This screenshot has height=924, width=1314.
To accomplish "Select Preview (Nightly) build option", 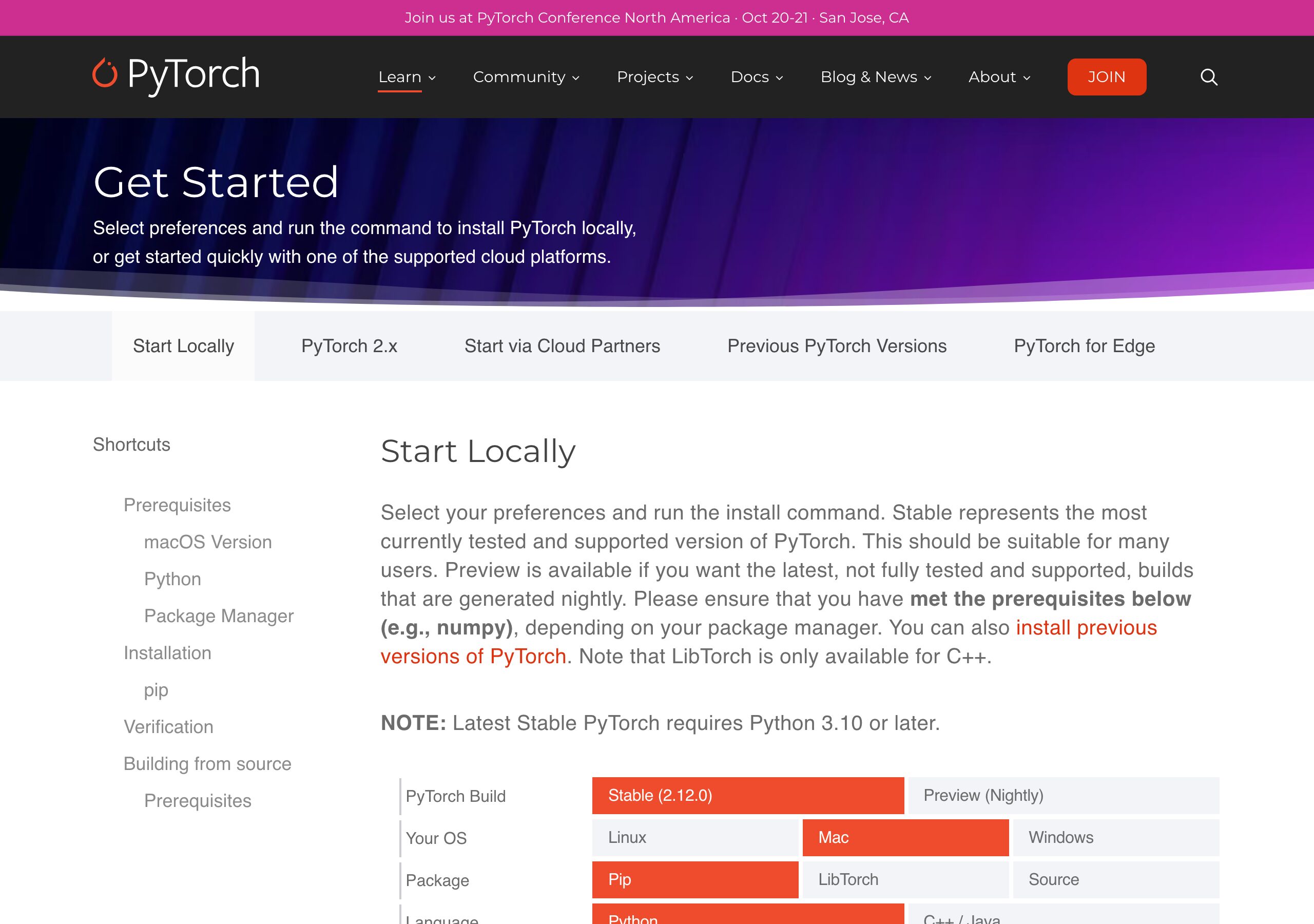I will 1064,795.
